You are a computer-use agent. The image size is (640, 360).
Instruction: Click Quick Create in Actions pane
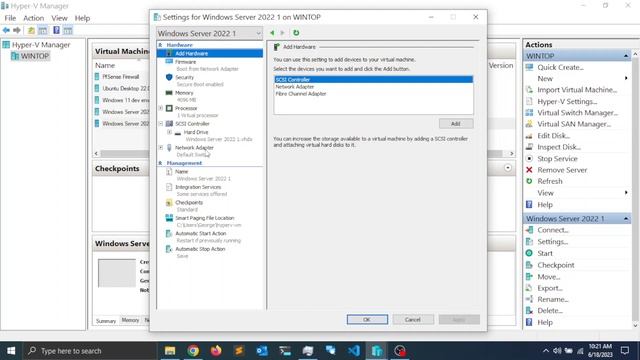point(560,67)
